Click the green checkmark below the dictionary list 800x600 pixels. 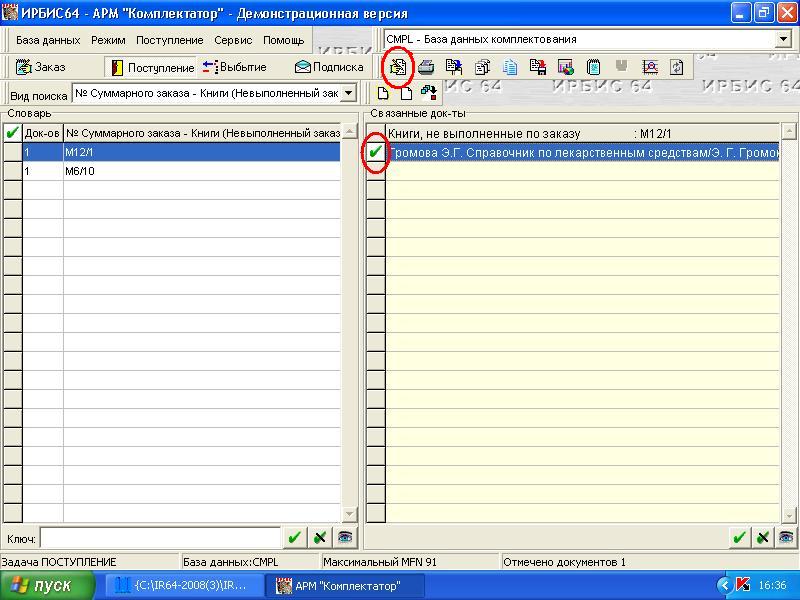295,538
